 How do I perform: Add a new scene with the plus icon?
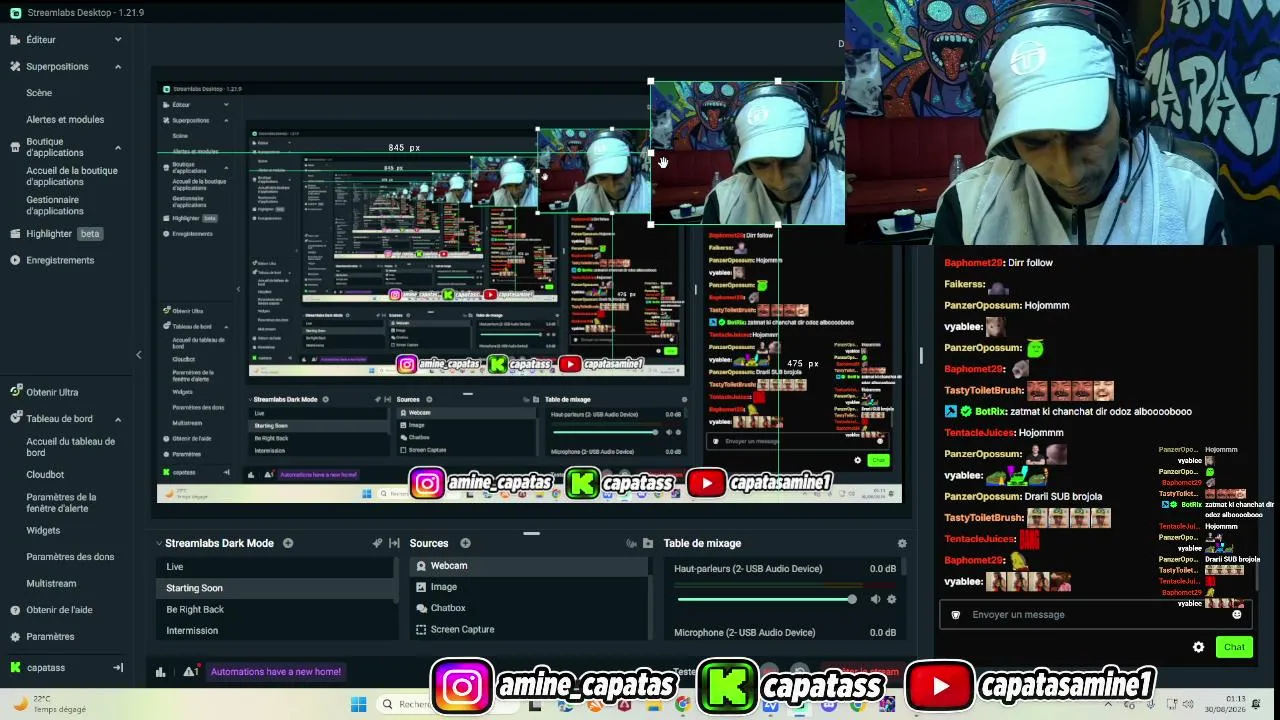point(288,543)
